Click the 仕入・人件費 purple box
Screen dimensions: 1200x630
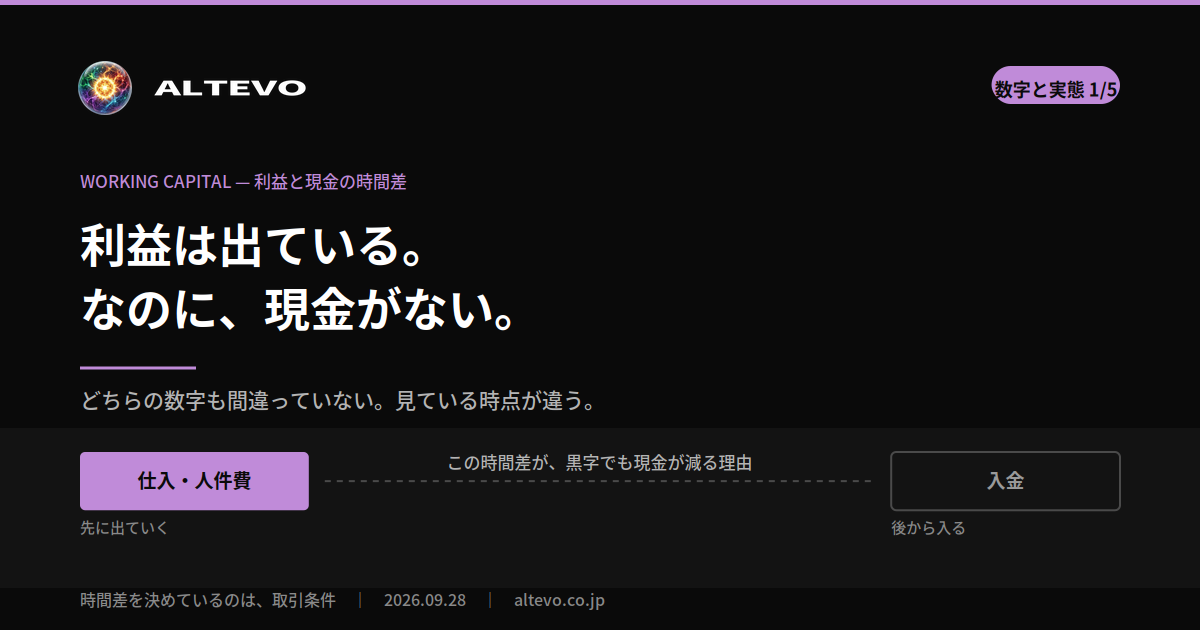click(194, 481)
